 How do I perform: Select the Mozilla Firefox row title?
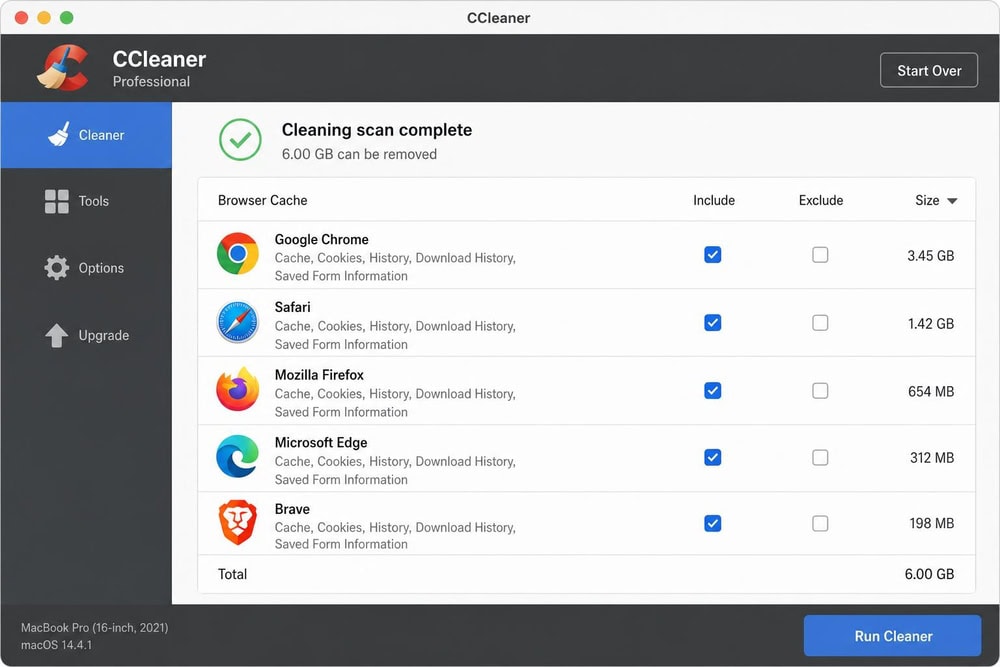(x=319, y=375)
